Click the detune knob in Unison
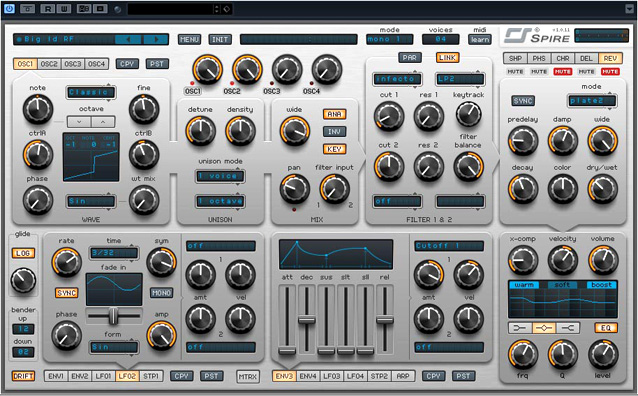The width and height of the screenshot is (638, 396). point(201,131)
